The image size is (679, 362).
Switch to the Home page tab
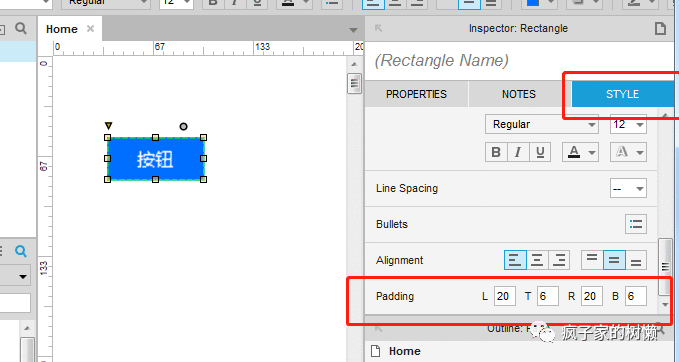pos(61,29)
